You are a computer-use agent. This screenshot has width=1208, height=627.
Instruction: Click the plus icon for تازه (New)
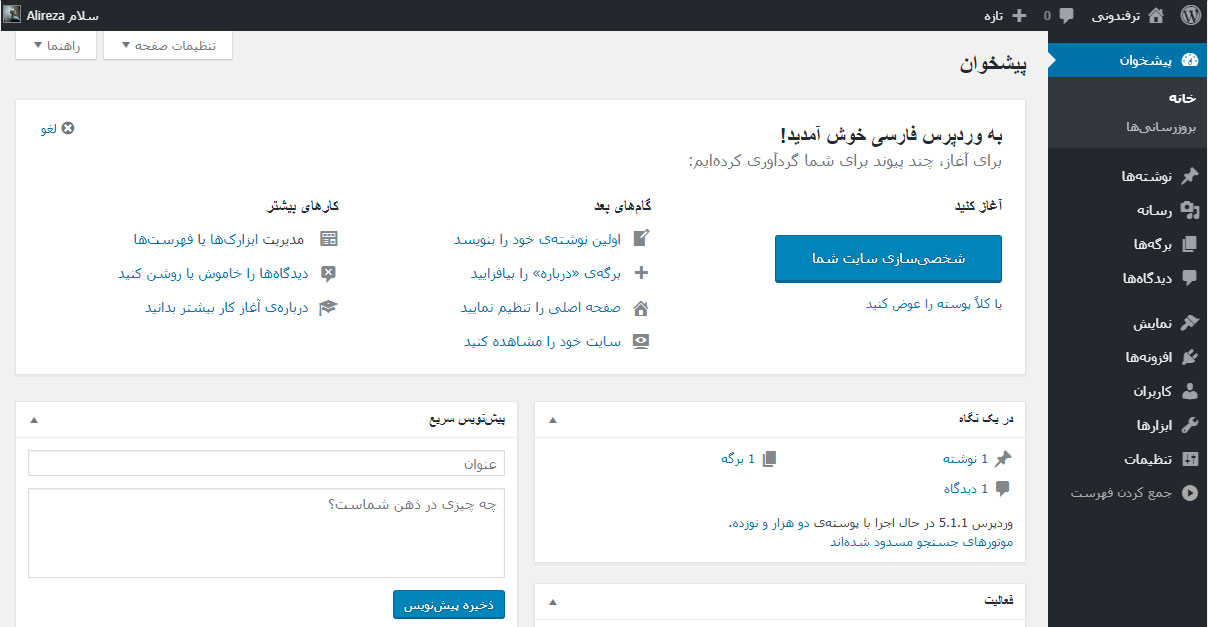(1019, 15)
